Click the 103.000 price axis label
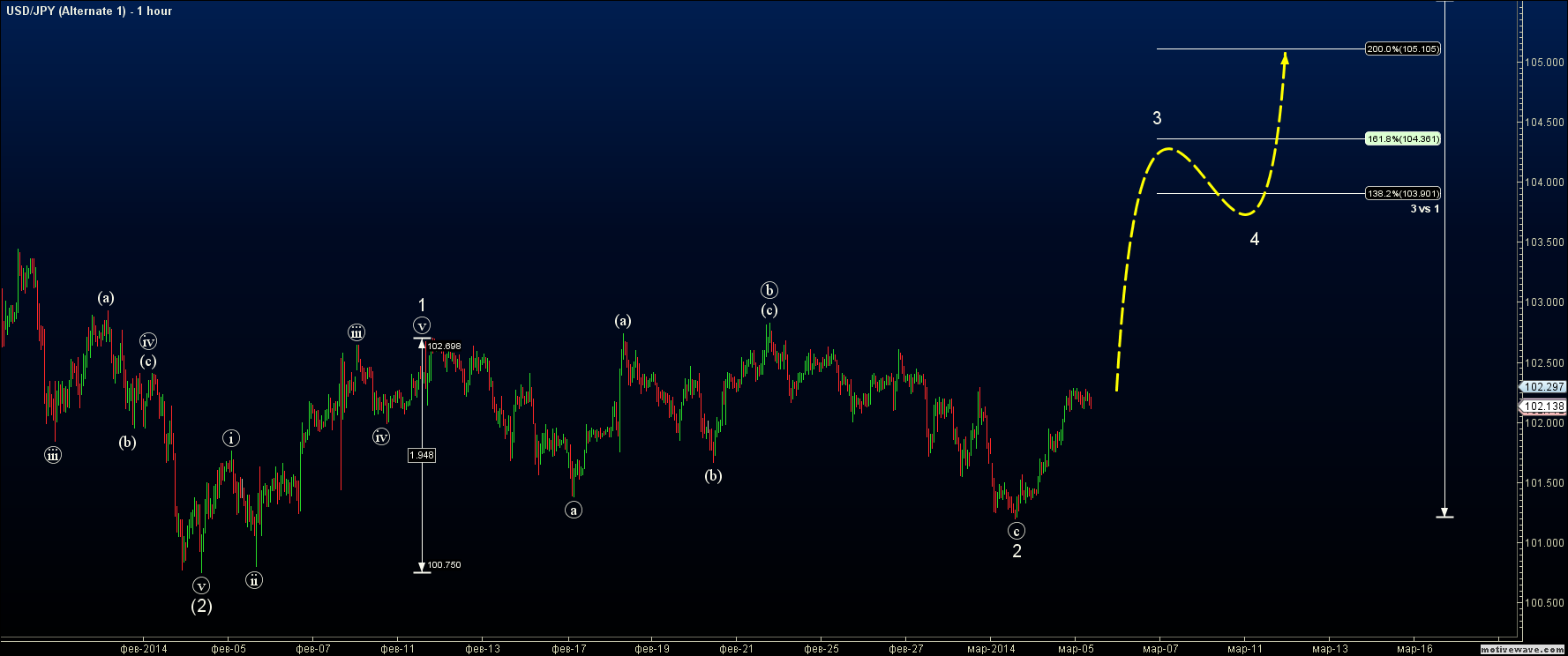1568x656 pixels. 1545,302
